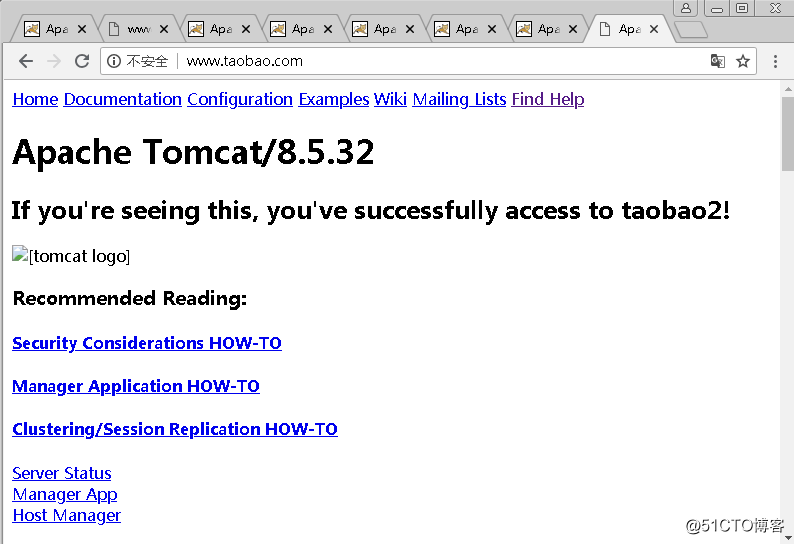The height and width of the screenshot is (544, 794).
Task: Click the Apache Tomcat/8.5.32 heading
Action: [193, 152]
